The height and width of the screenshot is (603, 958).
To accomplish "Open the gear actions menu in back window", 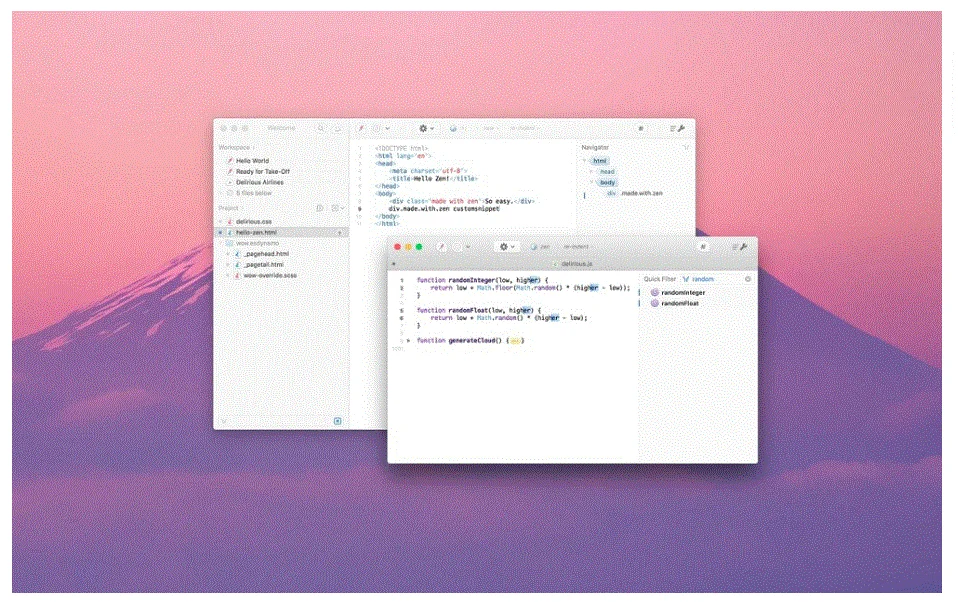I will (426, 128).
